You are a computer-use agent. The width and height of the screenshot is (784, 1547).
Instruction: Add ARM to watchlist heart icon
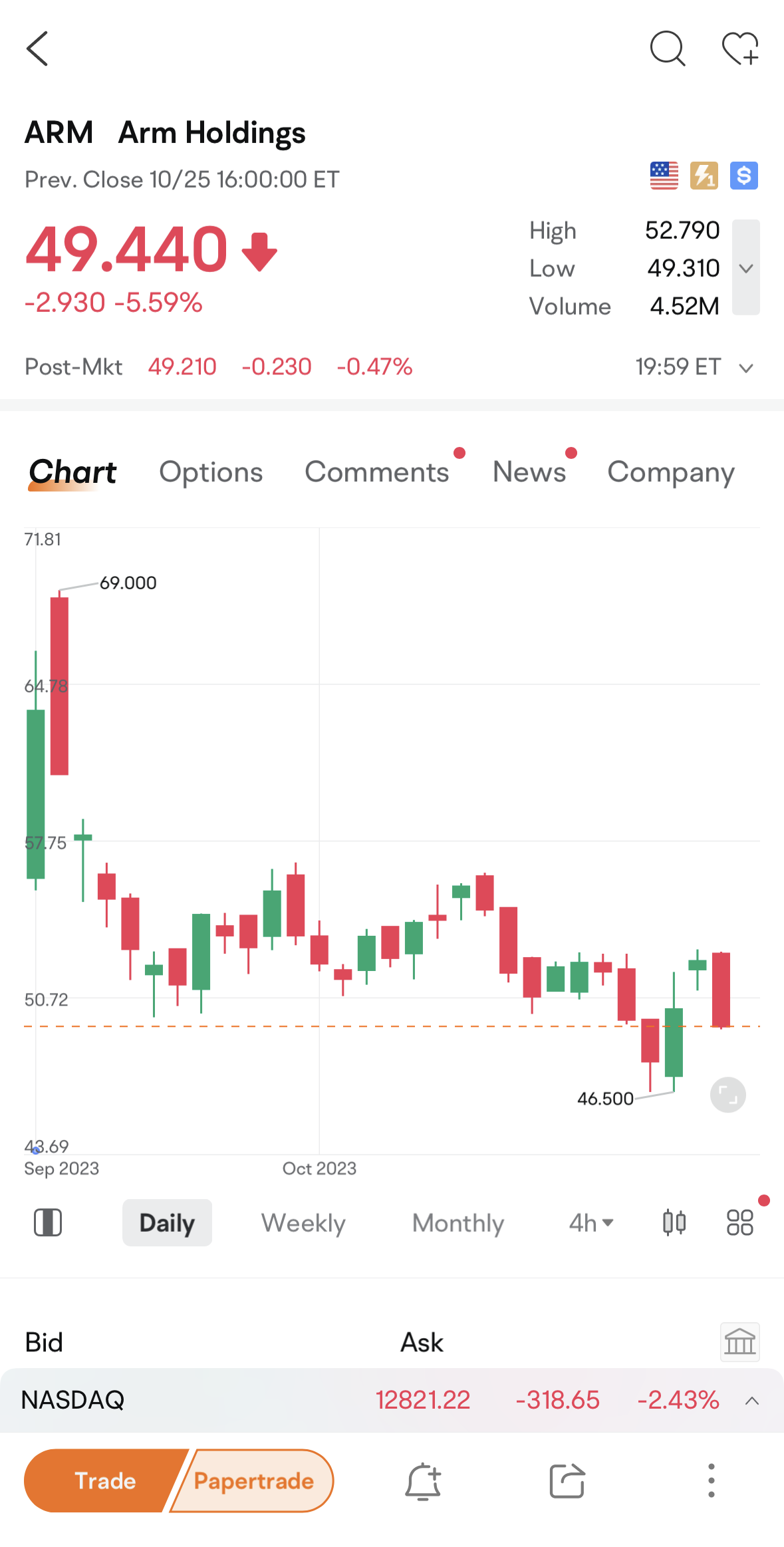coord(740,49)
